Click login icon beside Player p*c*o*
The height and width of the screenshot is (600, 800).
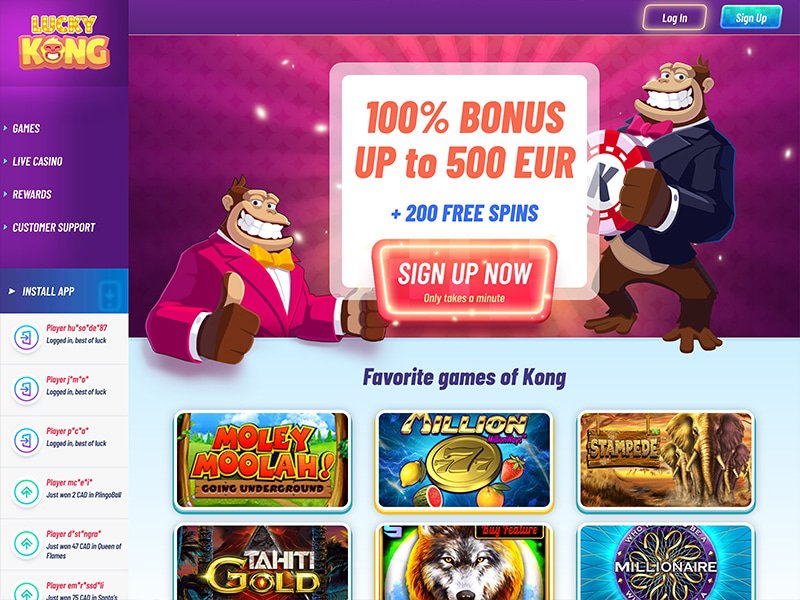pyautogui.click(x=27, y=440)
